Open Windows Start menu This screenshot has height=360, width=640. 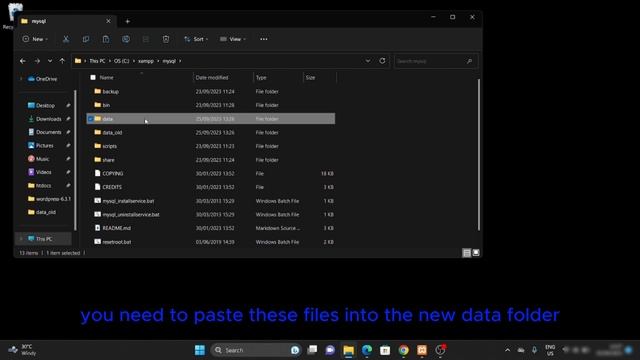[x=200, y=350]
